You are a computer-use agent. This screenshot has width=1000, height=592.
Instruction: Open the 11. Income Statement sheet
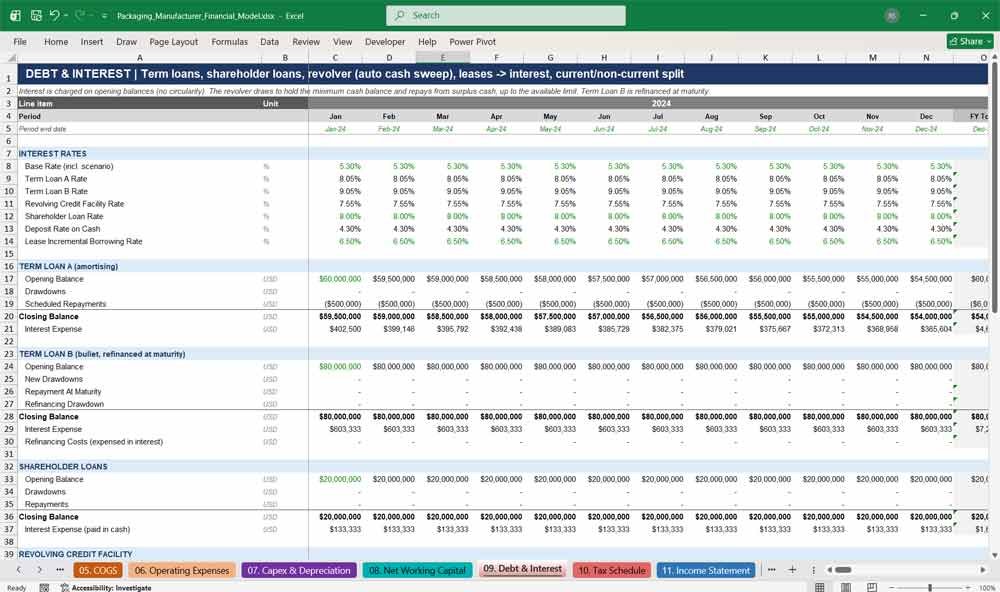point(705,570)
